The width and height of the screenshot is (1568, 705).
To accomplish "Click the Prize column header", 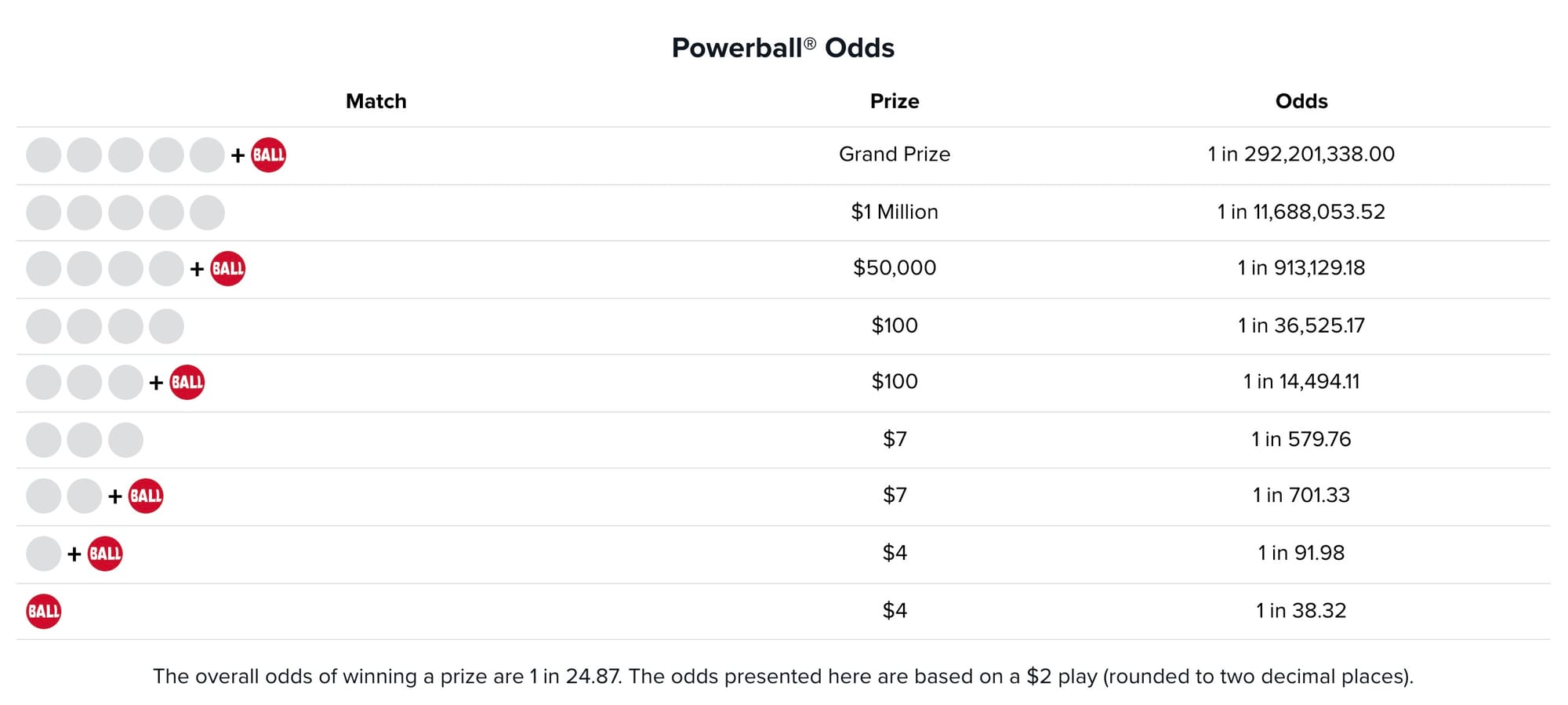I will pyautogui.click(x=895, y=101).
